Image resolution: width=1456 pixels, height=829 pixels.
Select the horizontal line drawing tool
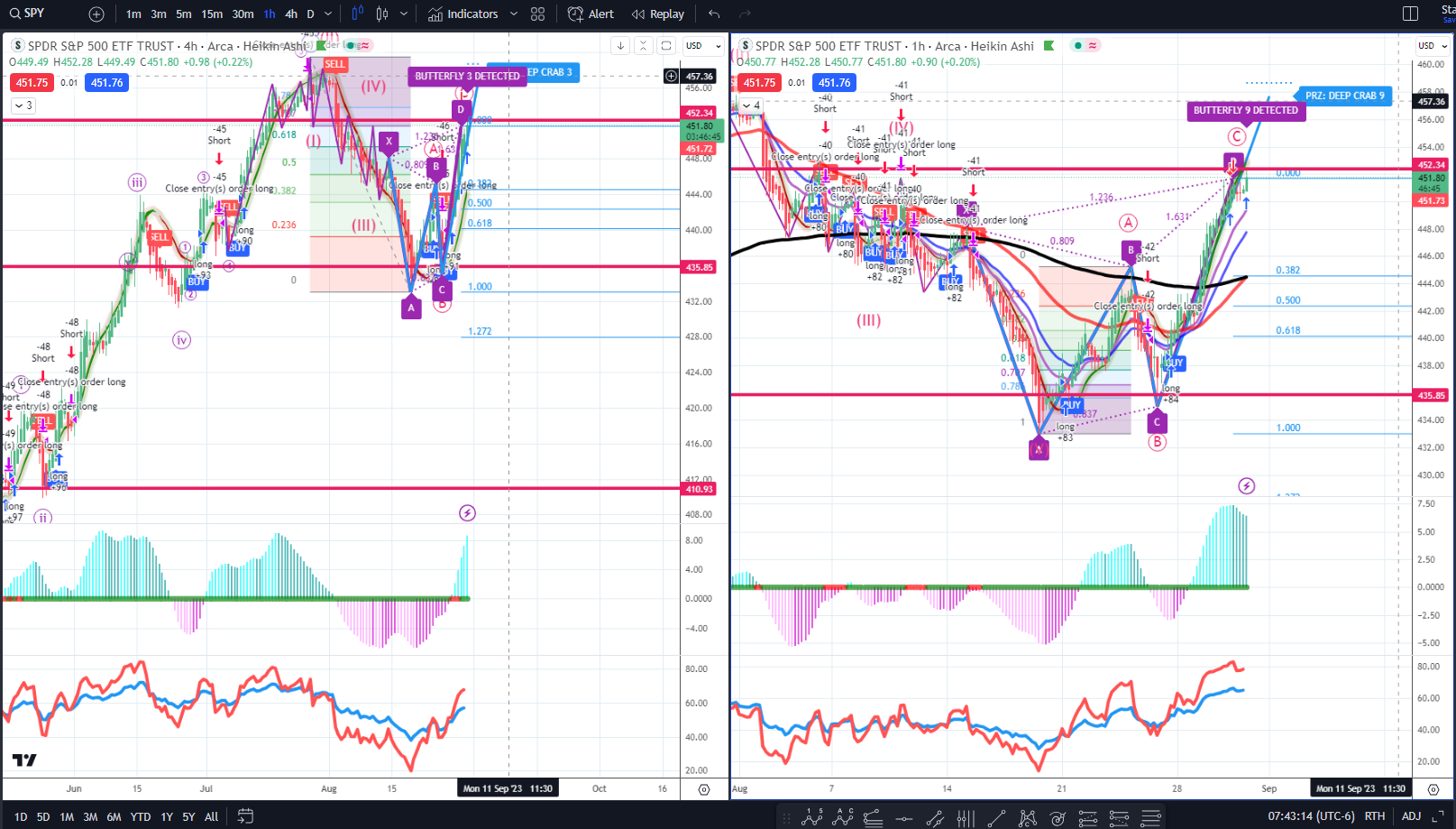pyautogui.click(x=904, y=818)
